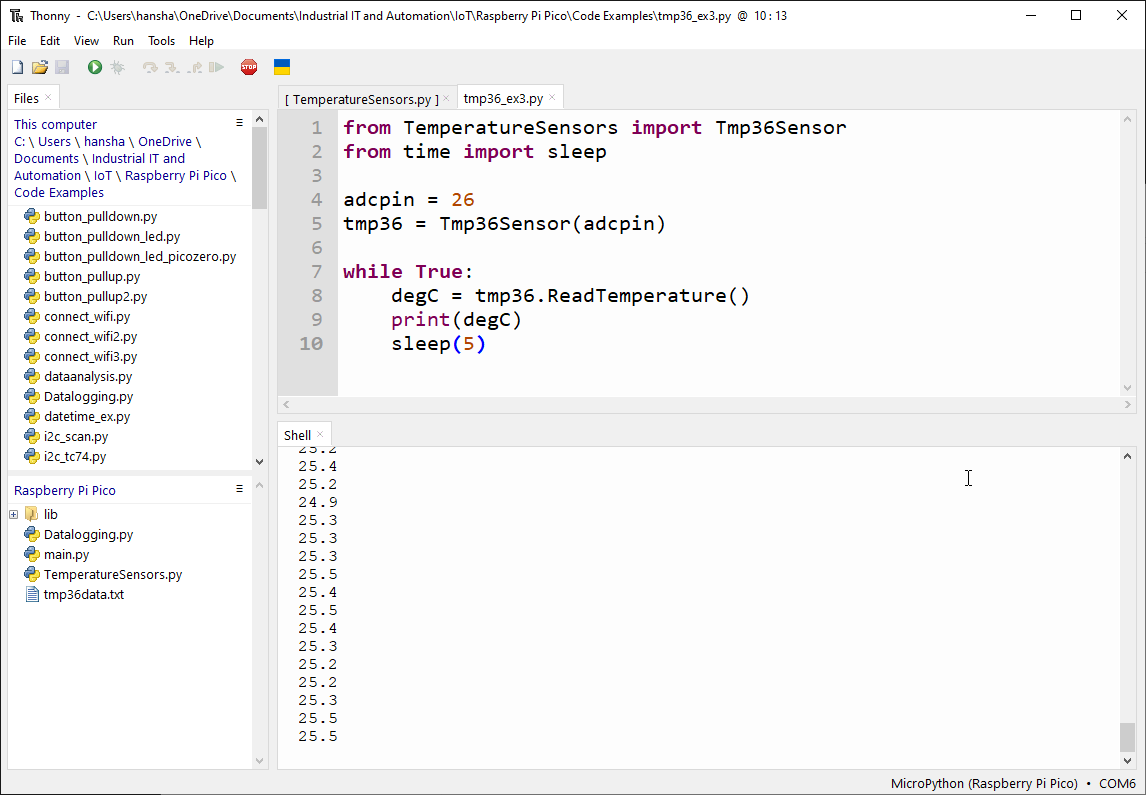Viewport: 1146px width, 795px height.
Task: Navigate to the IoT path segment
Action: (103, 175)
